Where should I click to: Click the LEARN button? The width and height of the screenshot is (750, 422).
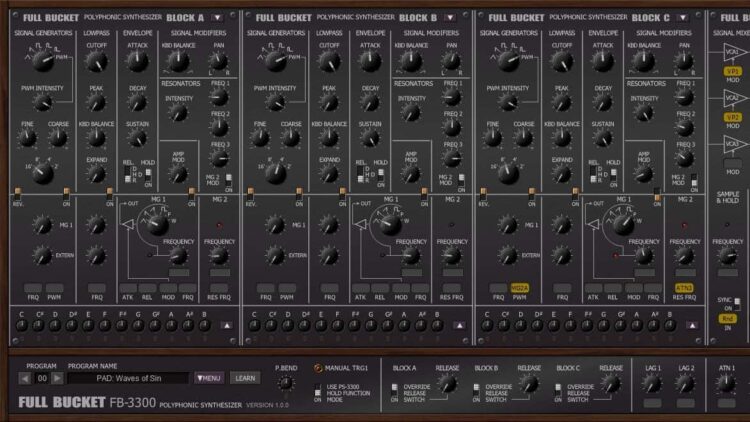tap(245, 378)
